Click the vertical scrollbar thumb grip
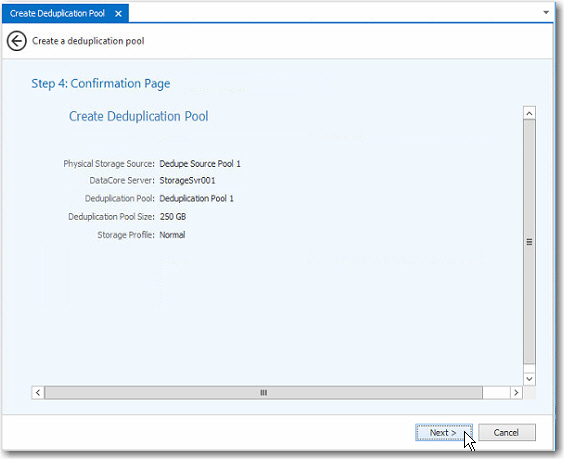Image resolution: width=564 pixels, height=459 pixels. [529, 242]
